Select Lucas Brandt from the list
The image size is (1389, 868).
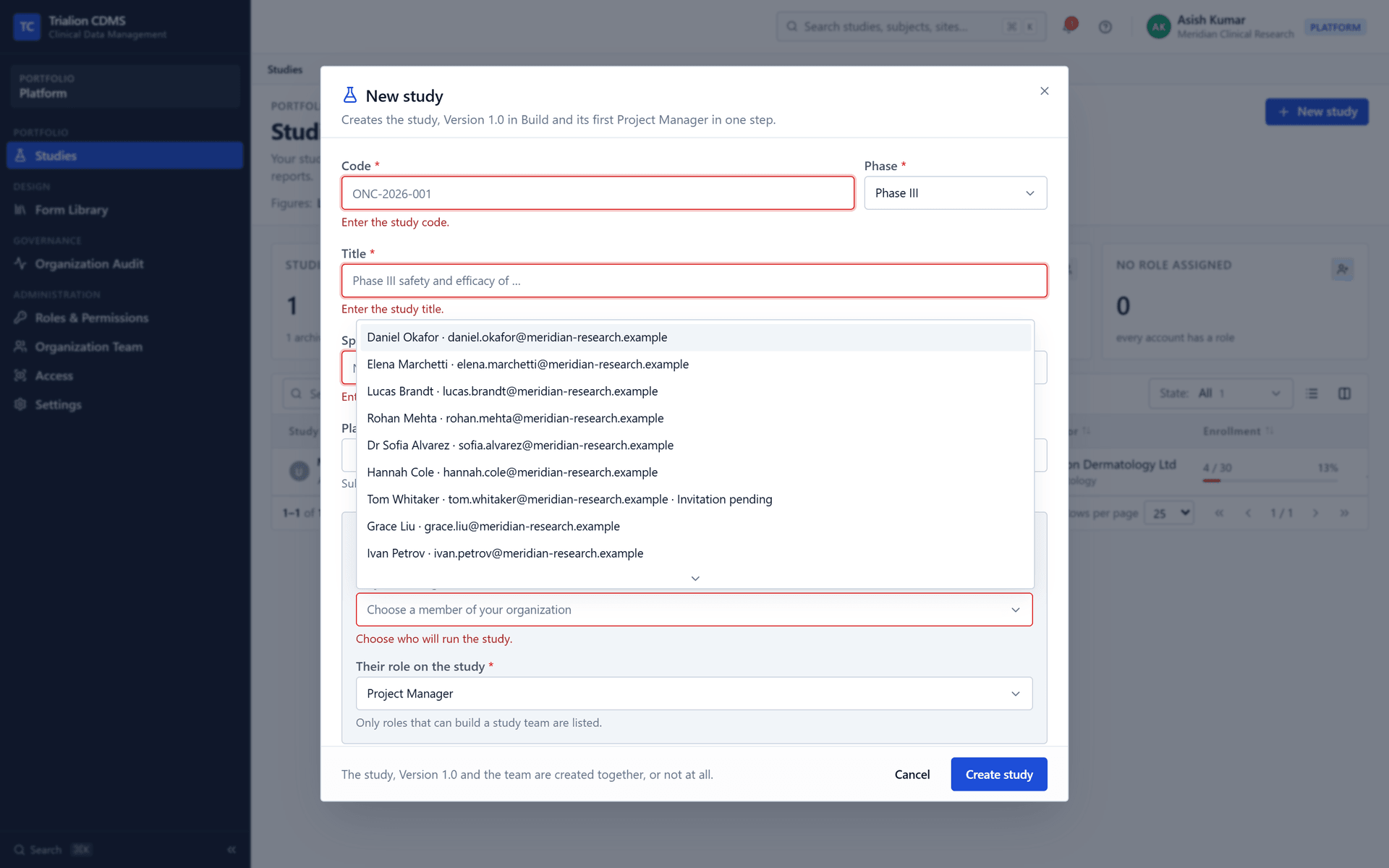695,391
